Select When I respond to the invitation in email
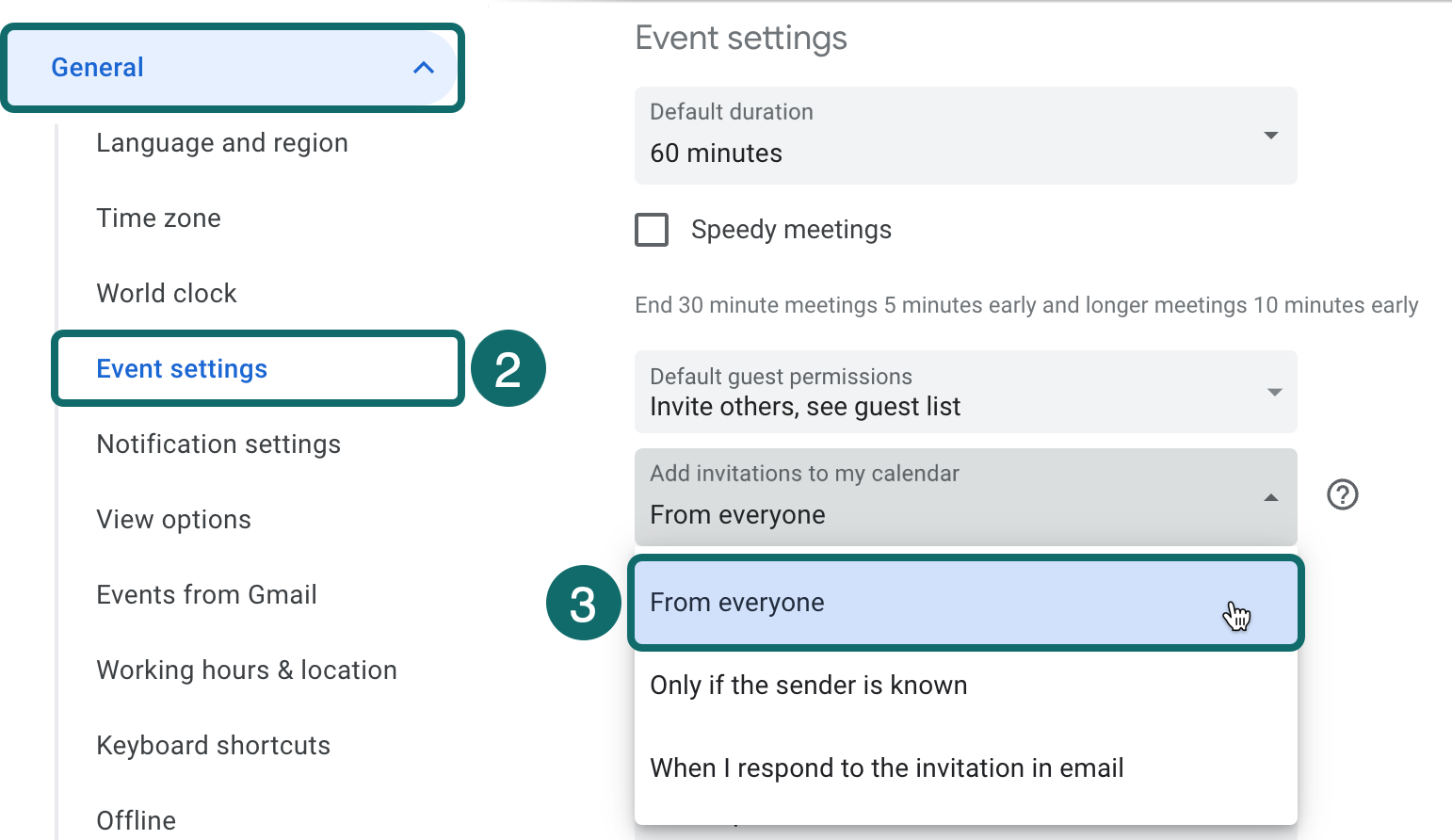This screenshot has height=840, width=1452. (886, 768)
